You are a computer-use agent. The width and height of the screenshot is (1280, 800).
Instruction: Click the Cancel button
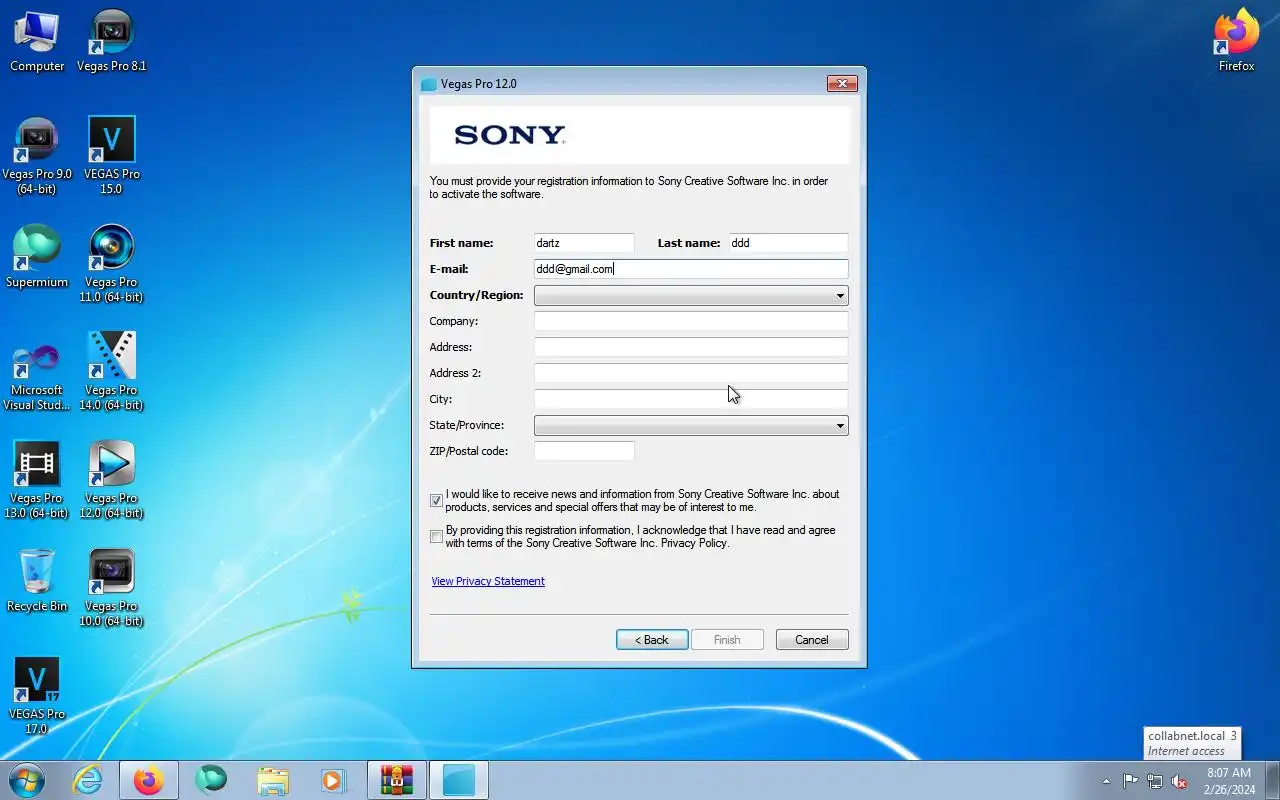click(812, 640)
